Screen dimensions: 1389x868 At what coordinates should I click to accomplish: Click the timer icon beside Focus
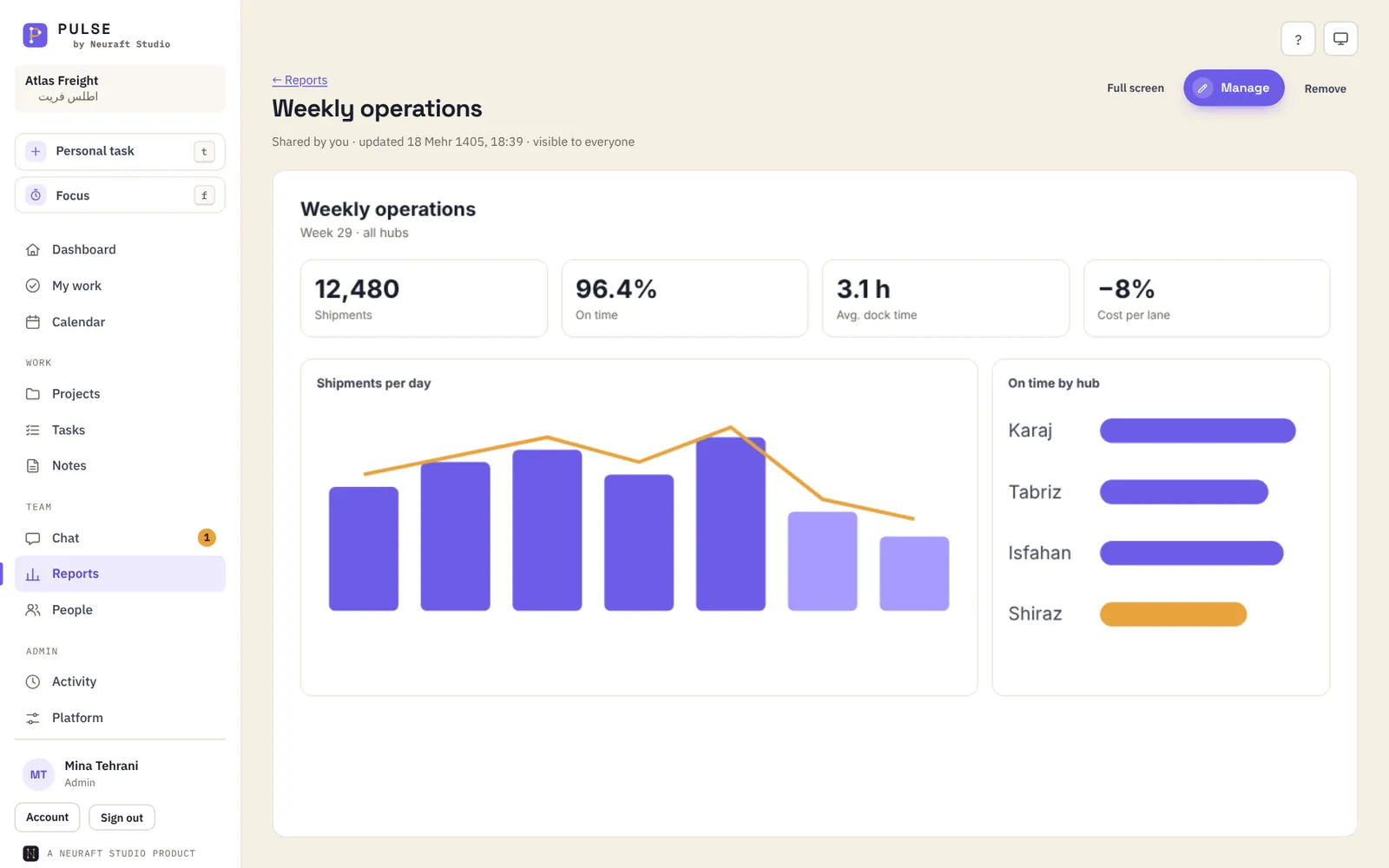click(36, 195)
